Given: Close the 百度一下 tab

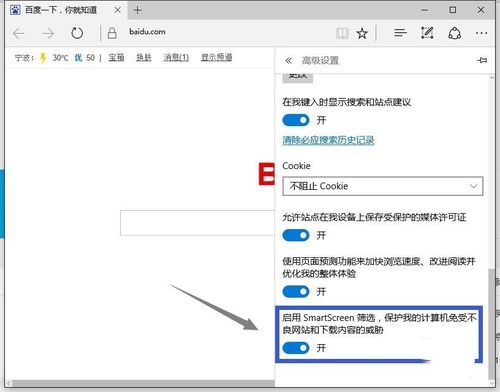Looking at the screenshot, I should [118, 10].
